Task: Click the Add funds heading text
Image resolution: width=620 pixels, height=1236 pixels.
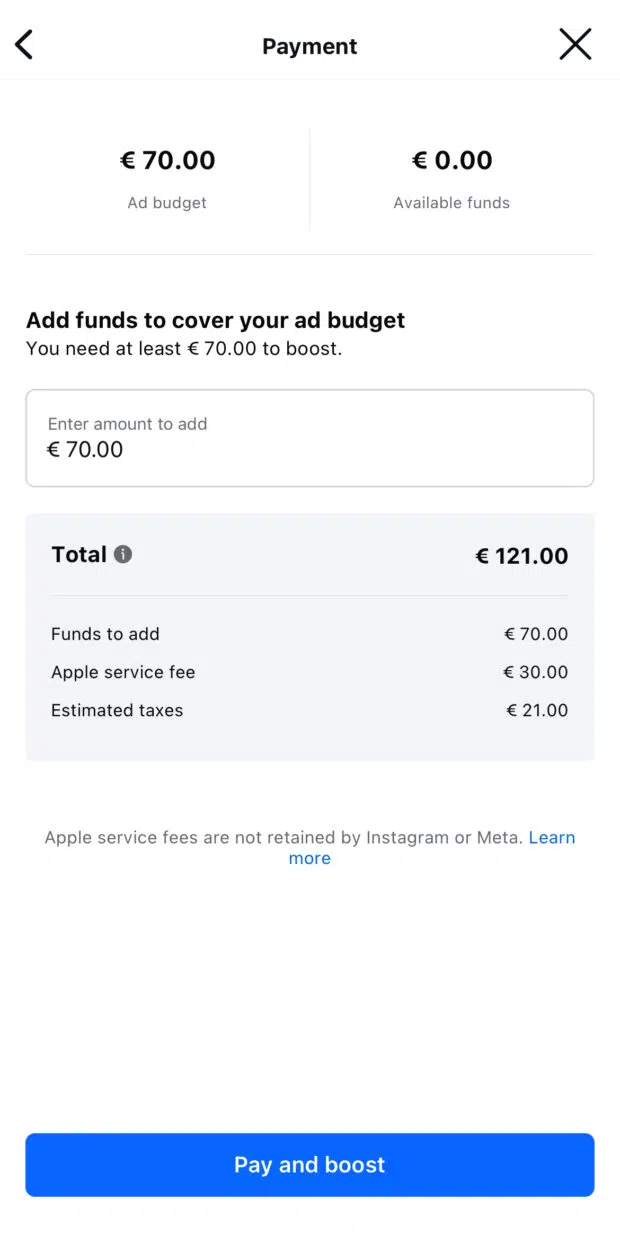Action: coord(215,320)
